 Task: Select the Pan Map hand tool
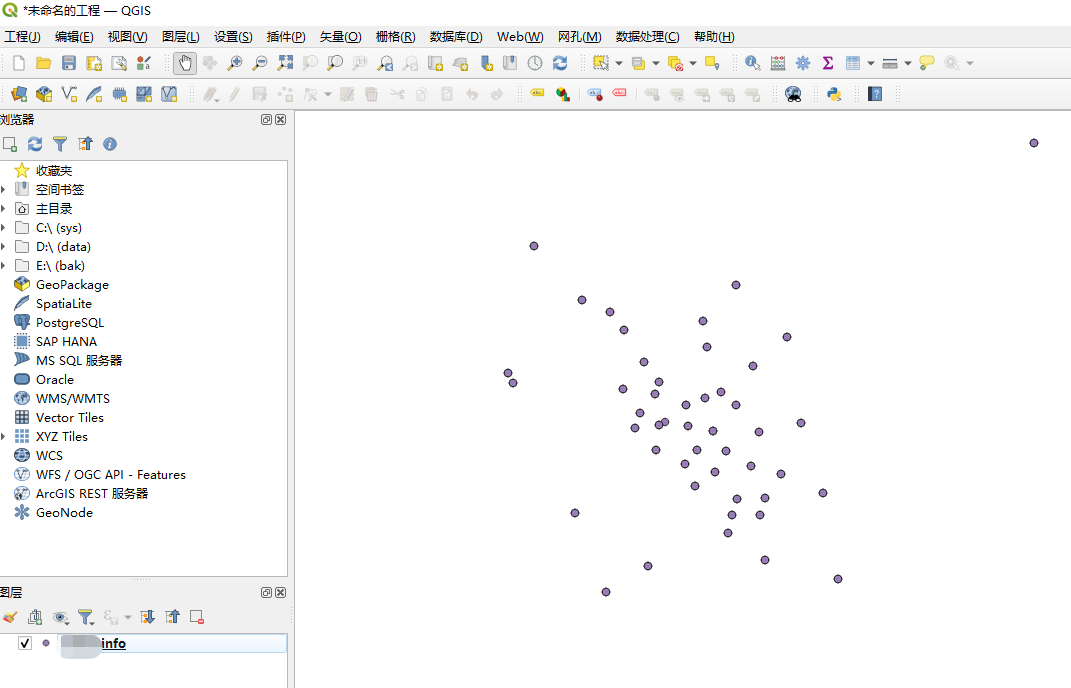184,63
